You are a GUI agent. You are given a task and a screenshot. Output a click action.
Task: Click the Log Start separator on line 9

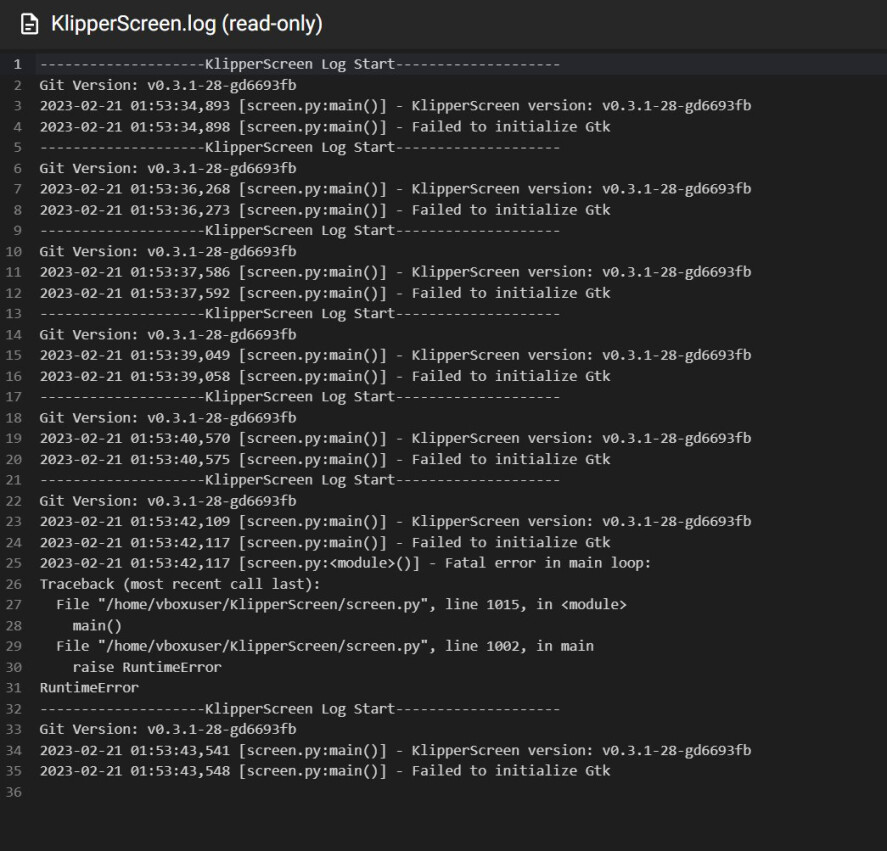(x=300, y=230)
